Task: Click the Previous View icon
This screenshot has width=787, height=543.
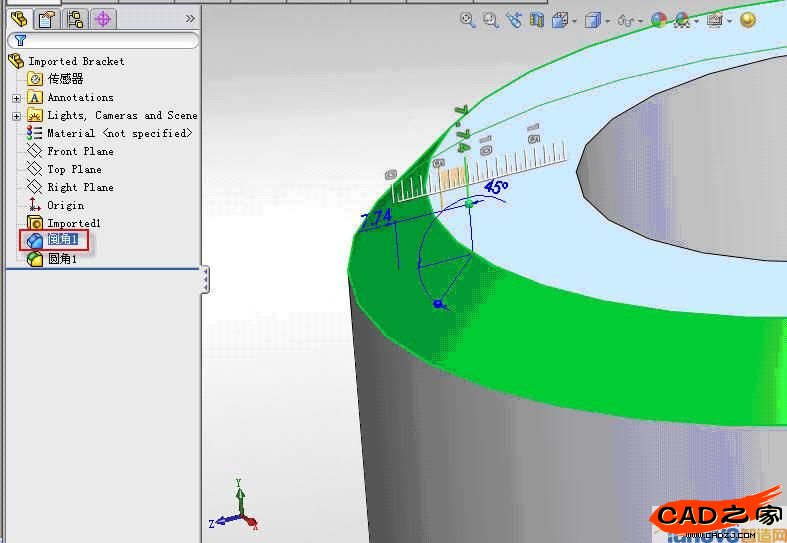Action: pos(514,19)
